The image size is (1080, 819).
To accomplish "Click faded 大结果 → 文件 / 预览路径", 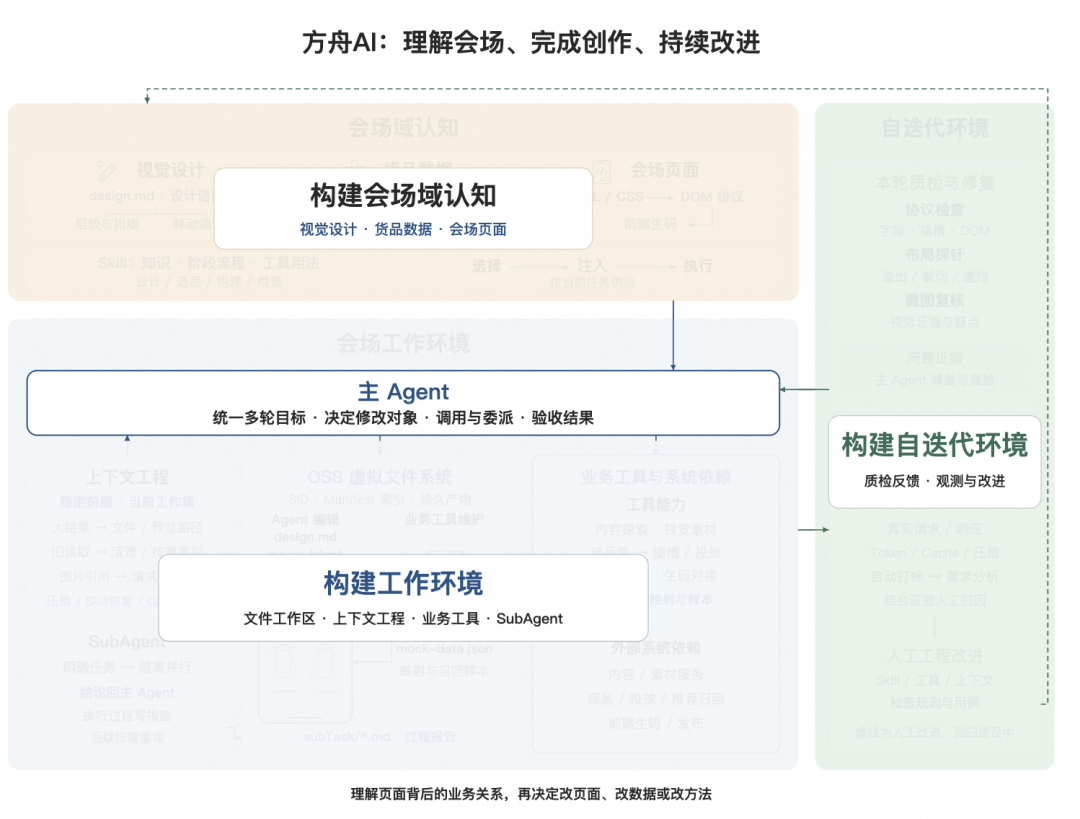I will [x=127, y=528].
